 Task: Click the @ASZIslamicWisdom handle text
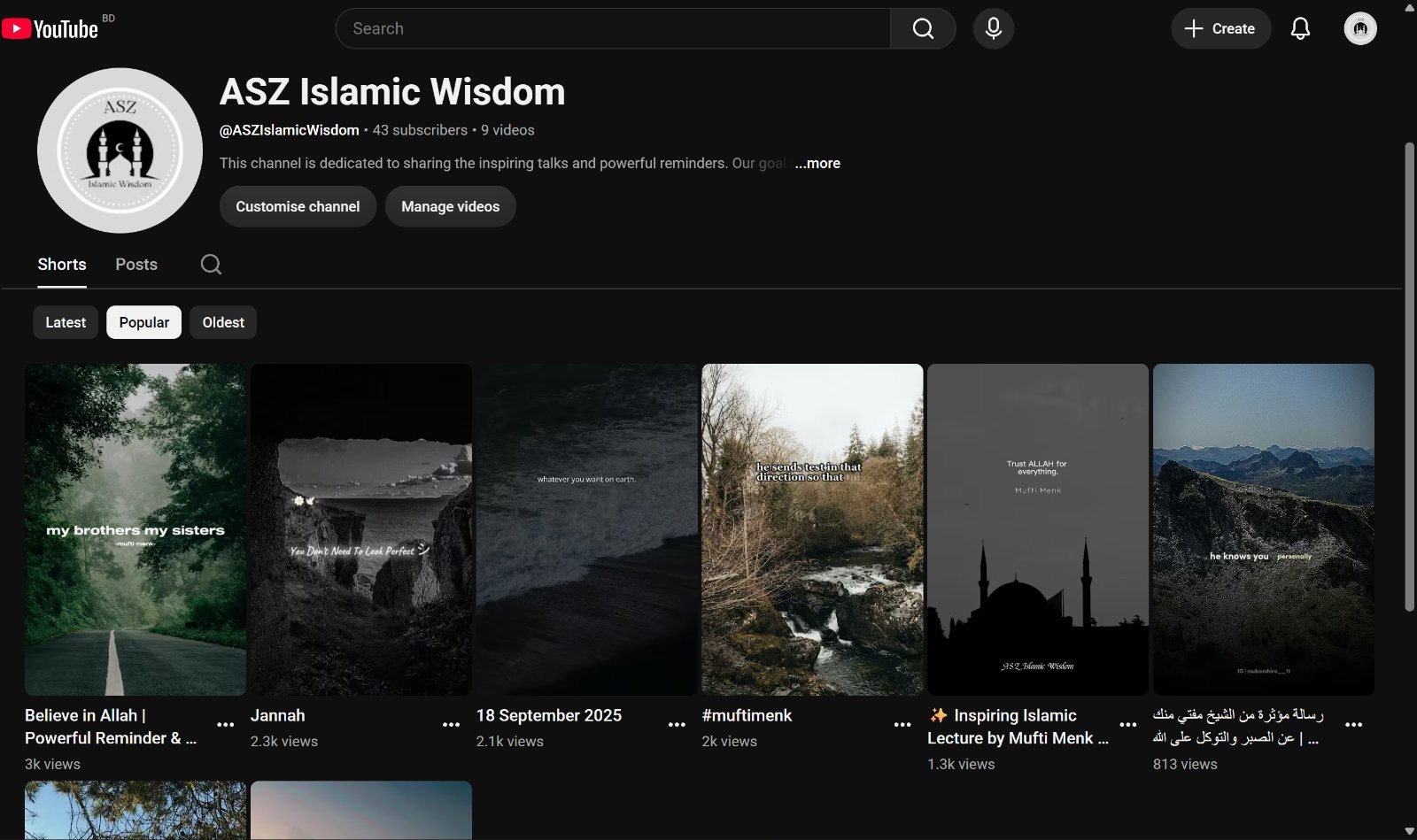click(x=290, y=130)
